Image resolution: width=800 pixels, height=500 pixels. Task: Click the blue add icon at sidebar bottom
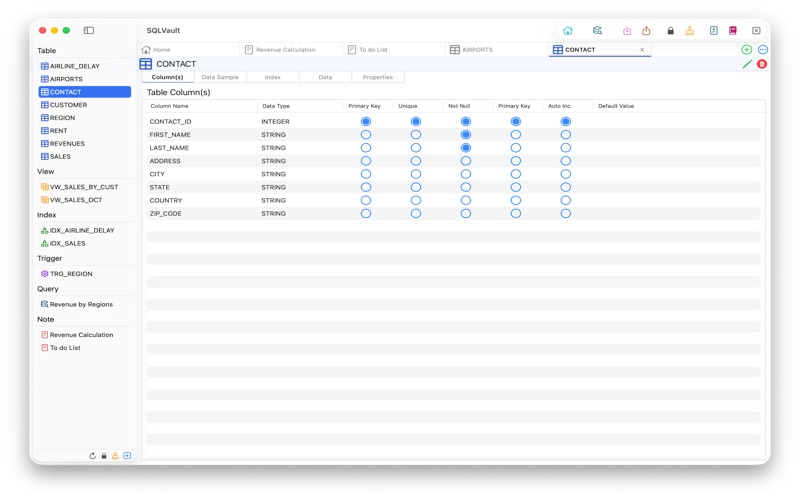(x=127, y=456)
